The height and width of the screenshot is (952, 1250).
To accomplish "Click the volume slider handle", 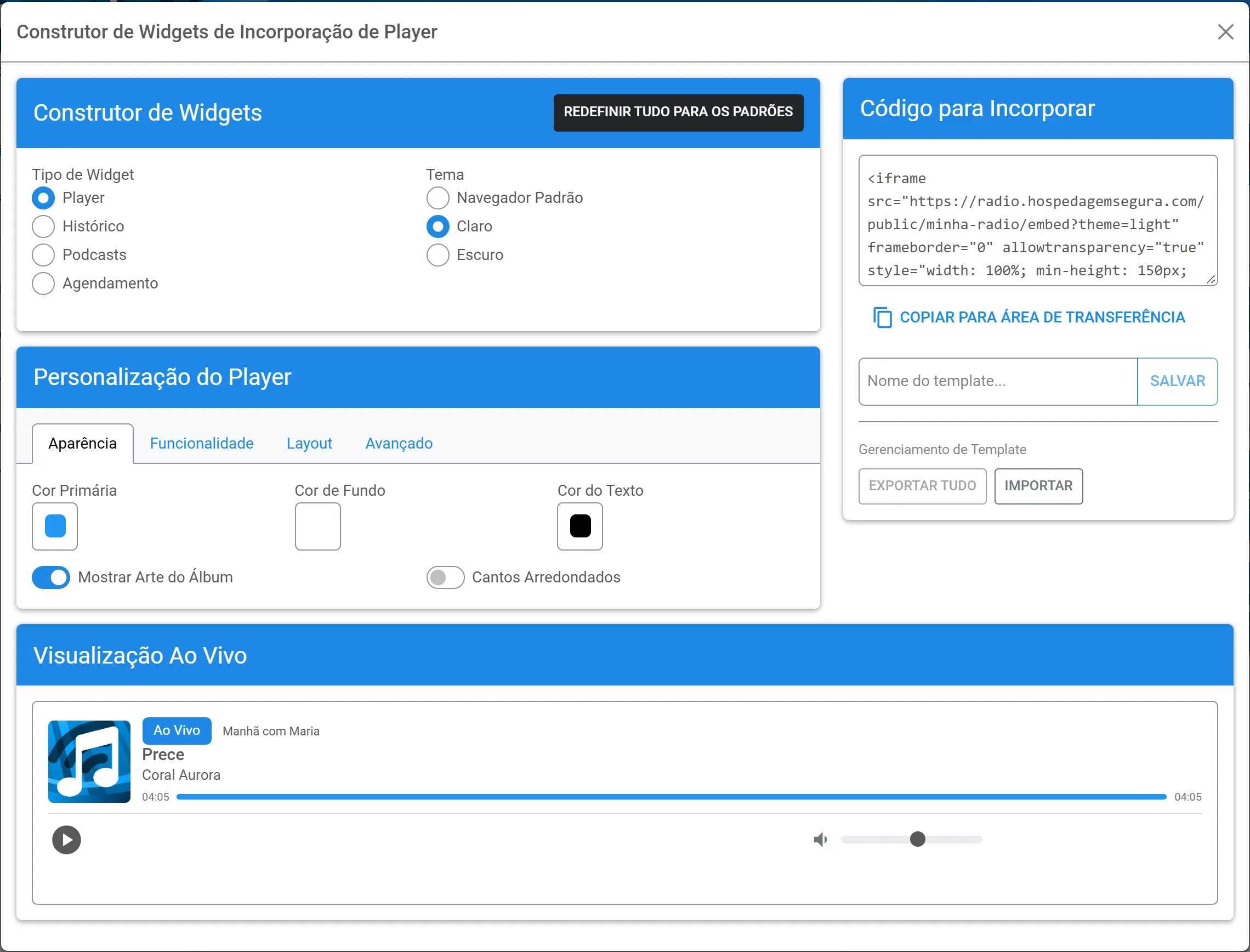I will (x=918, y=839).
